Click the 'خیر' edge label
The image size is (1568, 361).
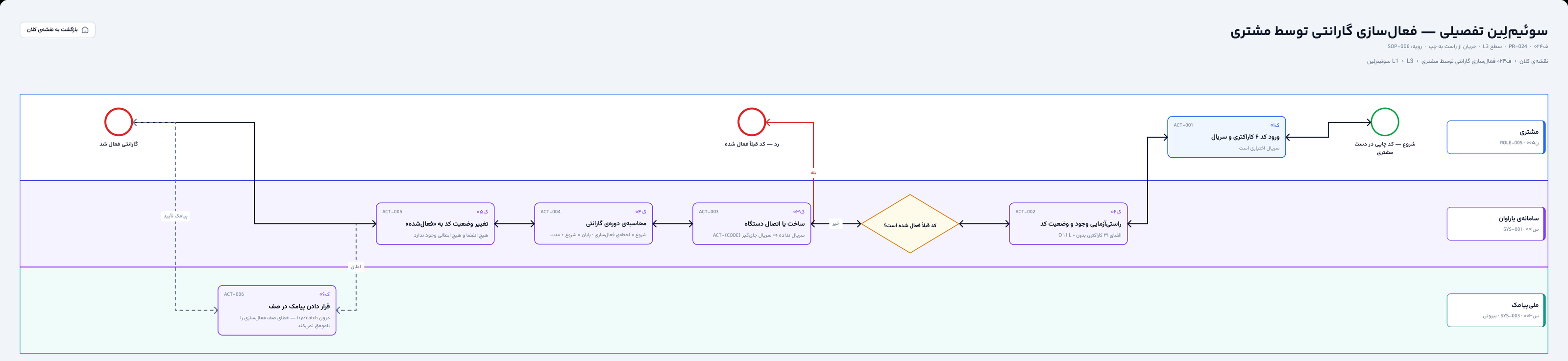[x=836, y=223]
